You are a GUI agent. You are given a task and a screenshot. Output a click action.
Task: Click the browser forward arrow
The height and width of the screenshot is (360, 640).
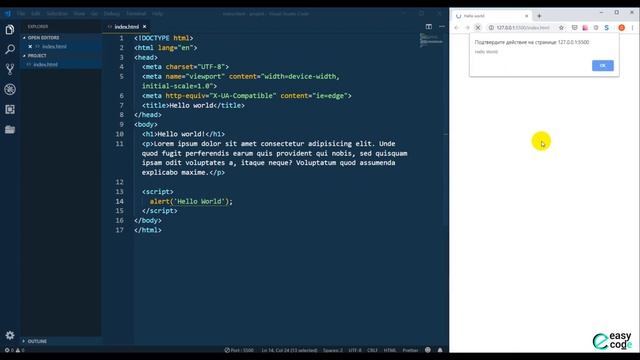pos(467,28)
